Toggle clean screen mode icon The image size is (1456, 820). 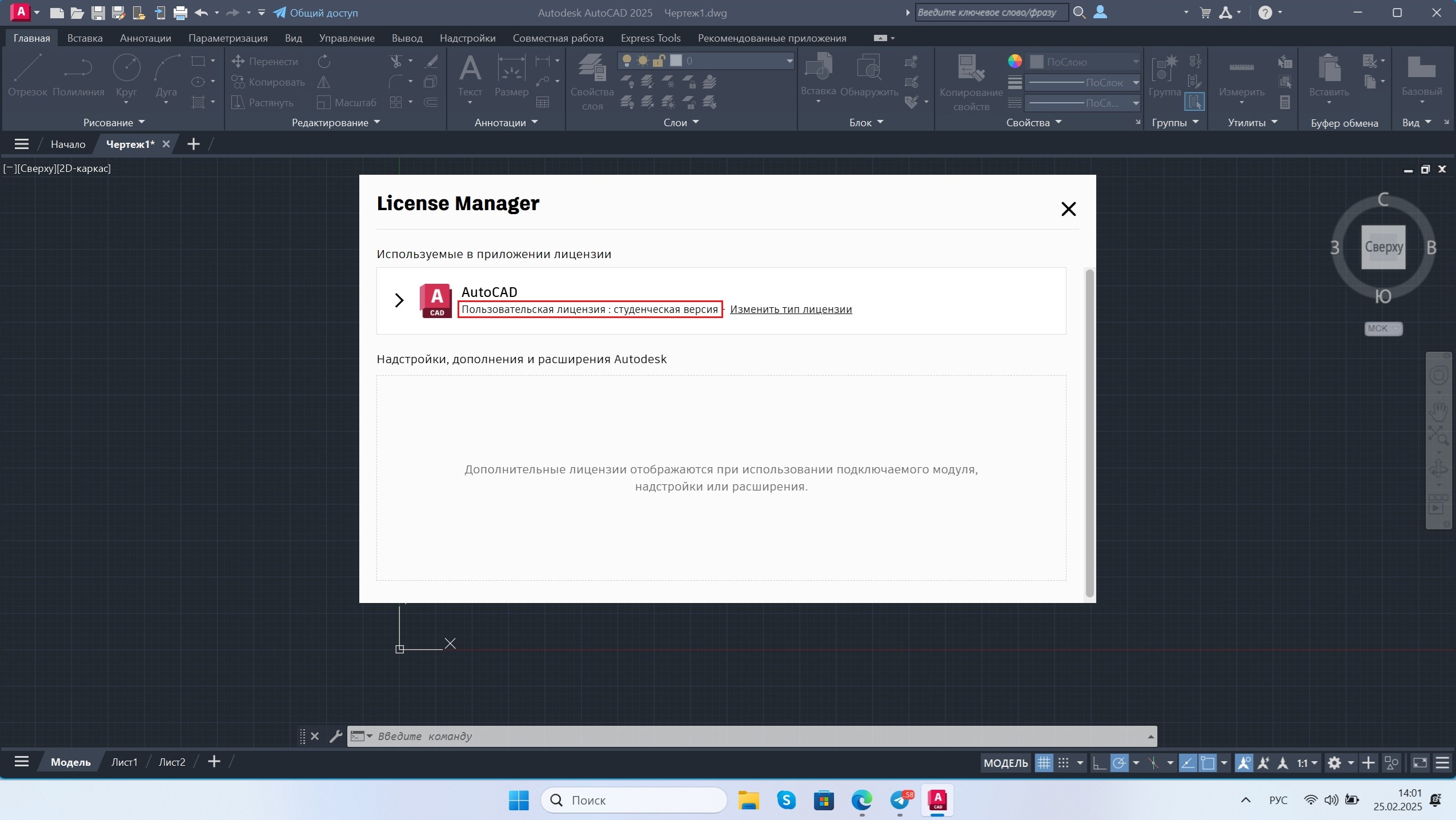coord(1419,763)
